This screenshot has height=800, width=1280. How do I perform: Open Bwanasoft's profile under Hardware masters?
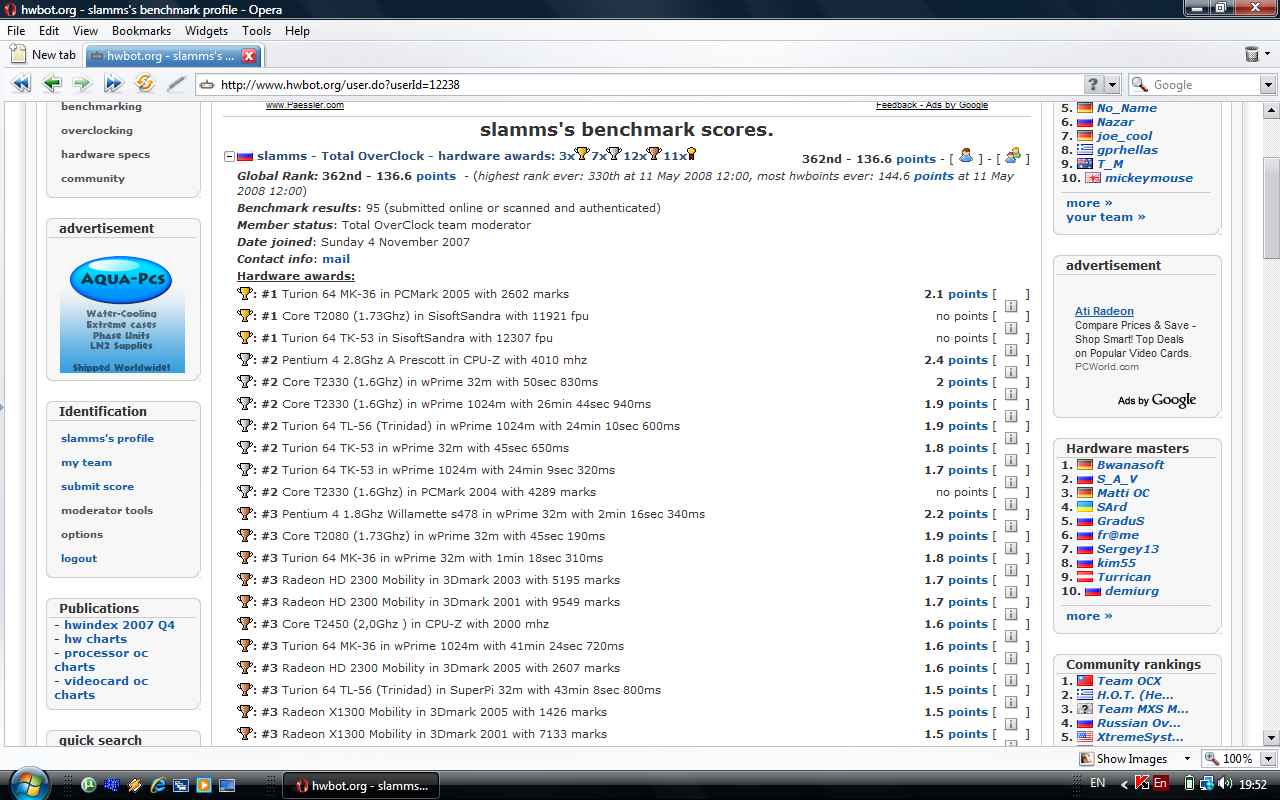[x=1130, y=465]
